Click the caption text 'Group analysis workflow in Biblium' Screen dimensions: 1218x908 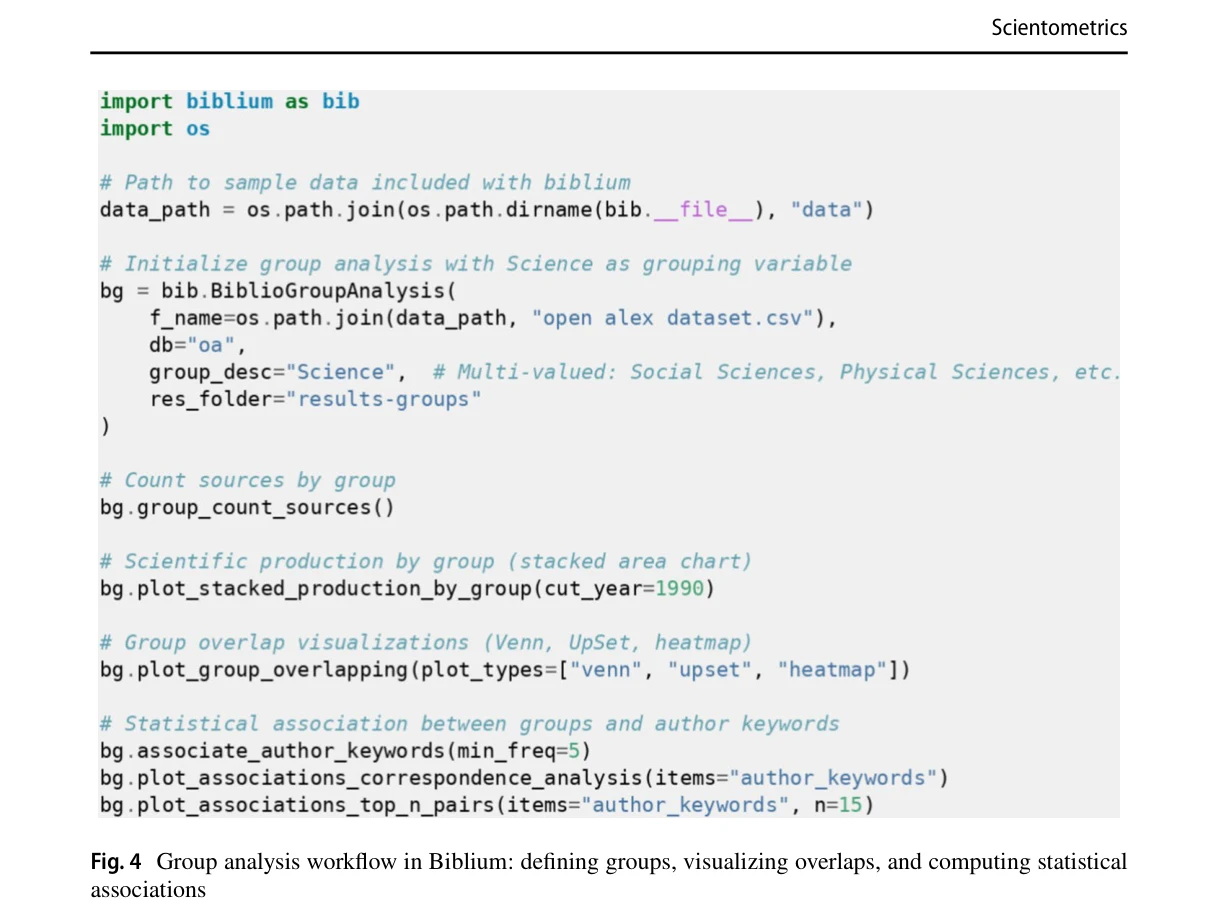point(334,862)
